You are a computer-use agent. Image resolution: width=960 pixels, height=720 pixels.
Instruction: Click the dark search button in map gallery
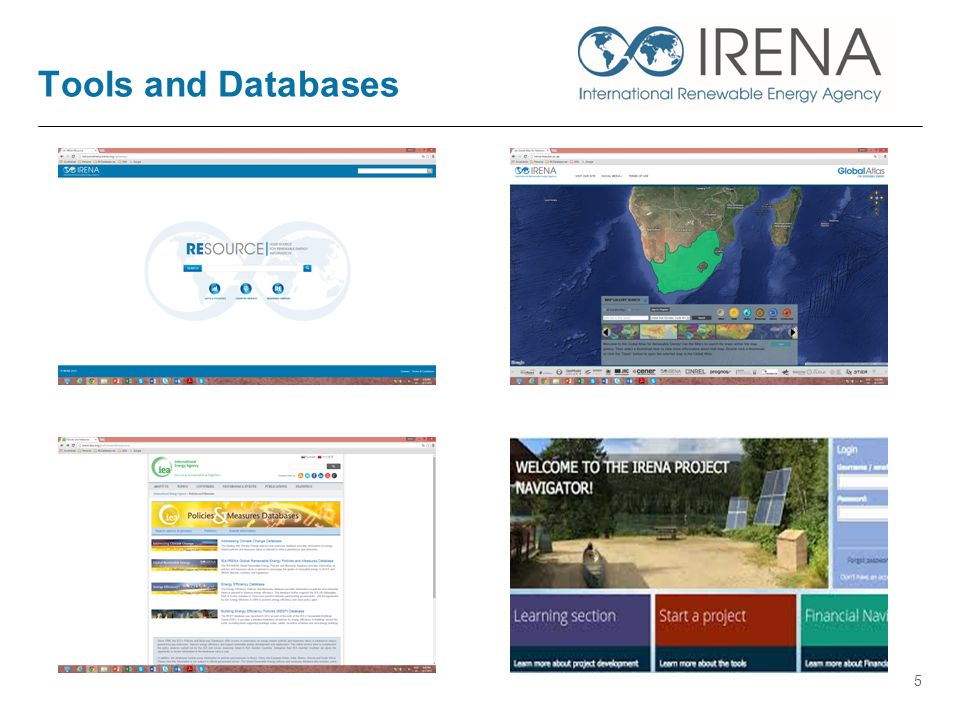point(702,318)
